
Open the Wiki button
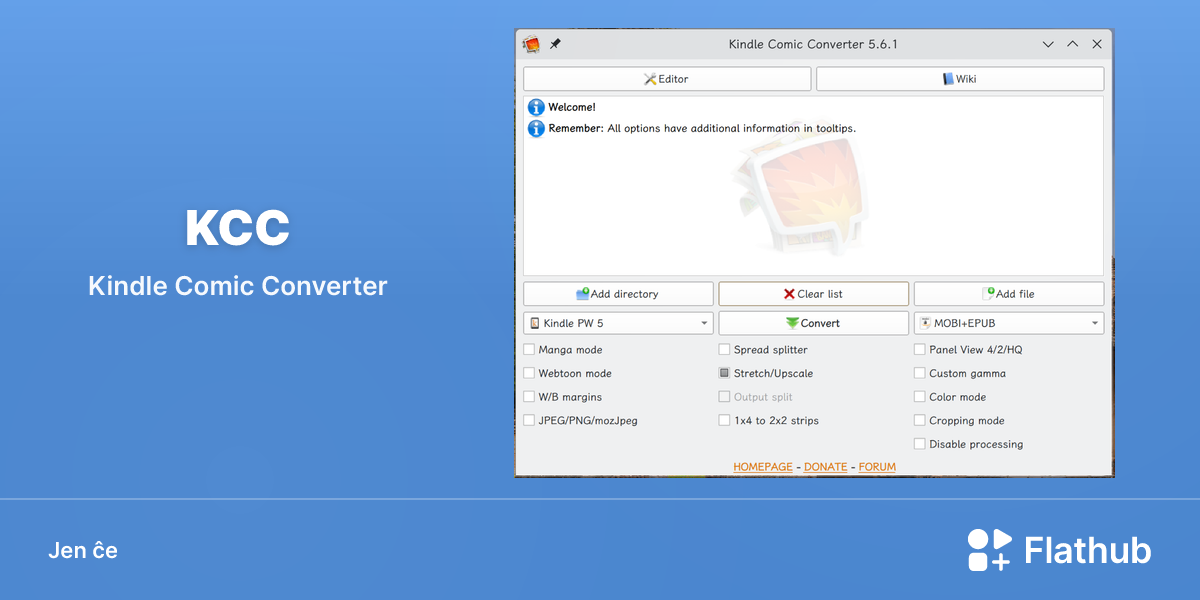point(960,79)
